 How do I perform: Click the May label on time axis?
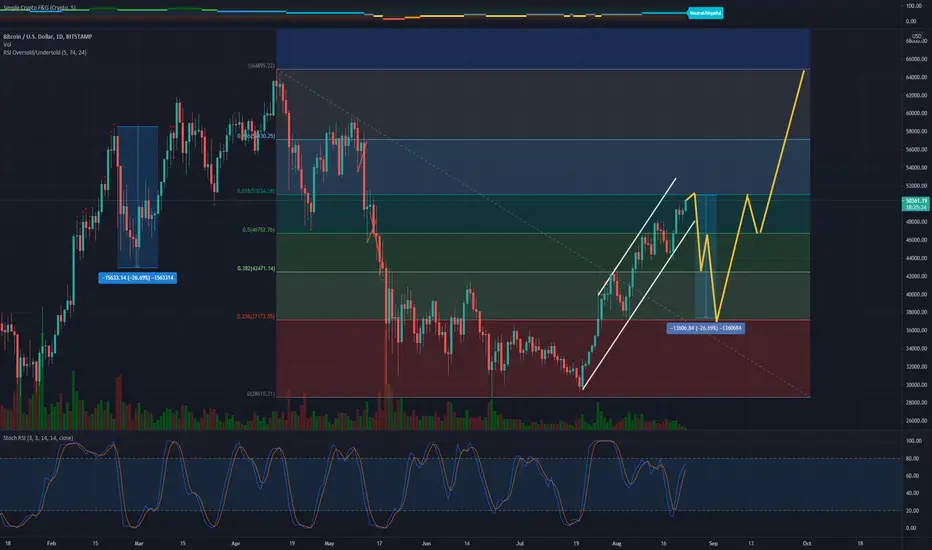click(x=329, y=543)
